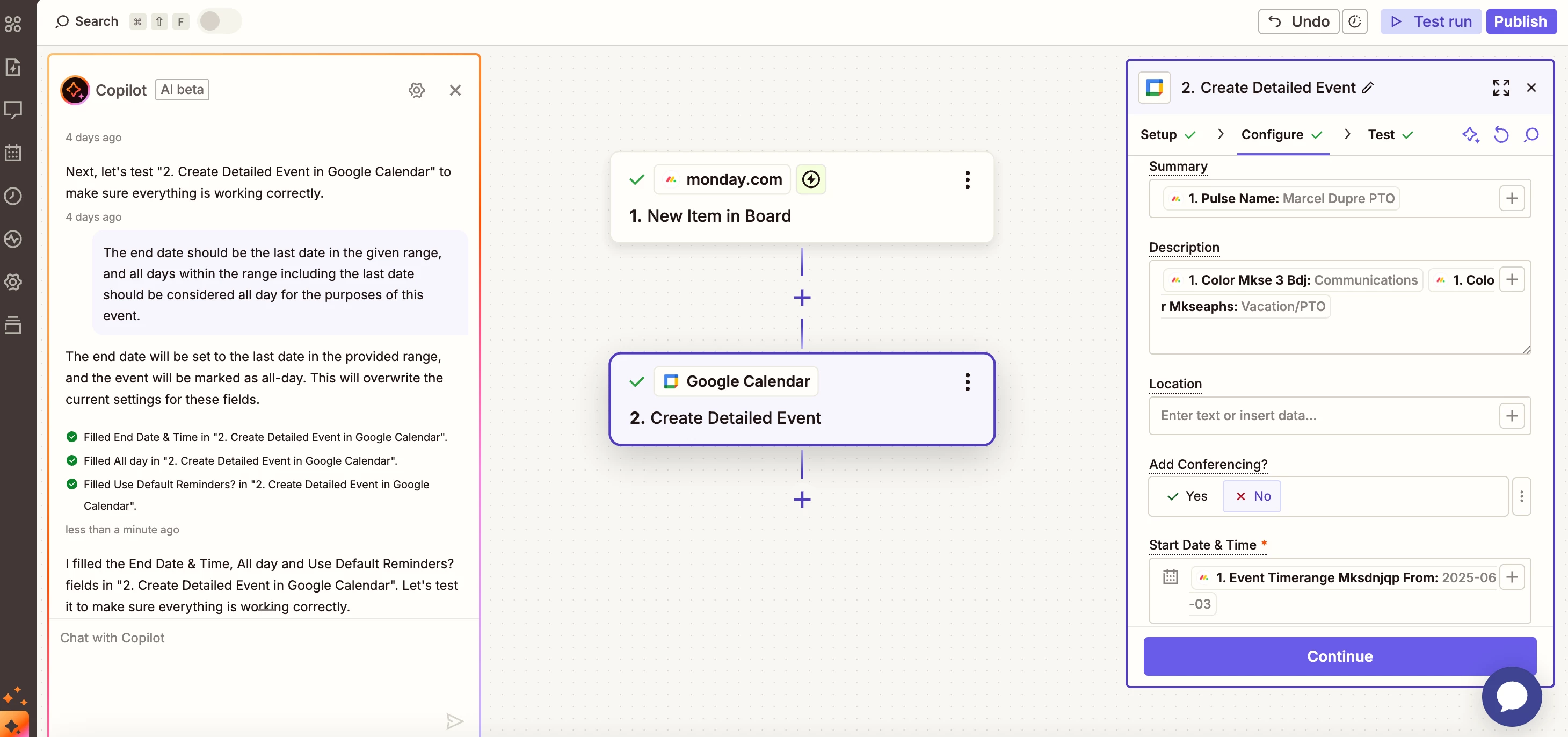Click the Event Timerange From pill
1568x737 pixels.
(x=1343, y=577)
